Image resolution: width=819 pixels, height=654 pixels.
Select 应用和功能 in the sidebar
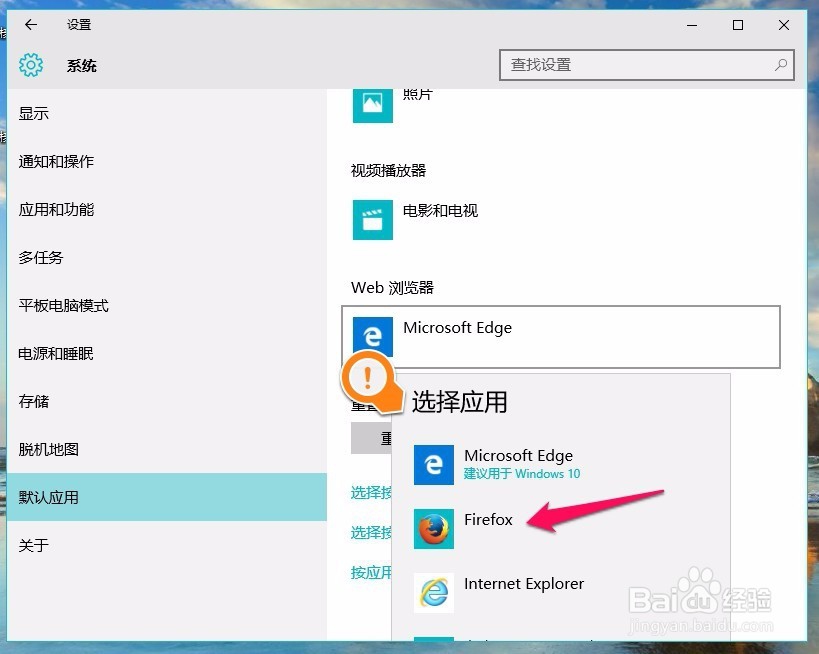coord(167,209)
